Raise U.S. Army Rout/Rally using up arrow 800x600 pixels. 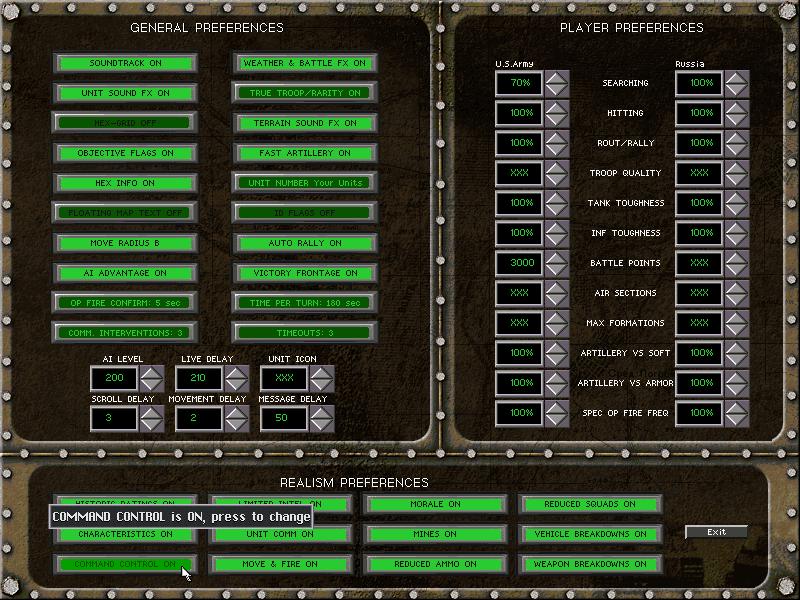557,138
